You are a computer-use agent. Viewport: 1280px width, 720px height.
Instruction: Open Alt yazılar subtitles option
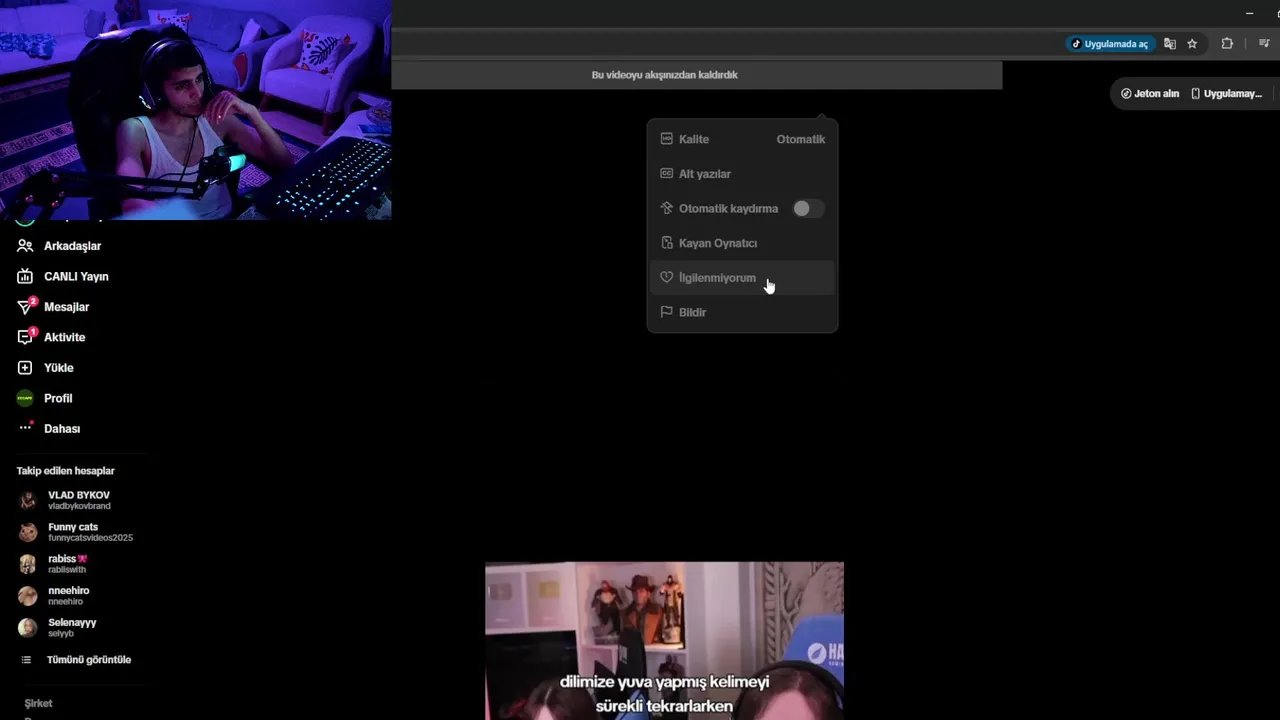pos(742,174)
